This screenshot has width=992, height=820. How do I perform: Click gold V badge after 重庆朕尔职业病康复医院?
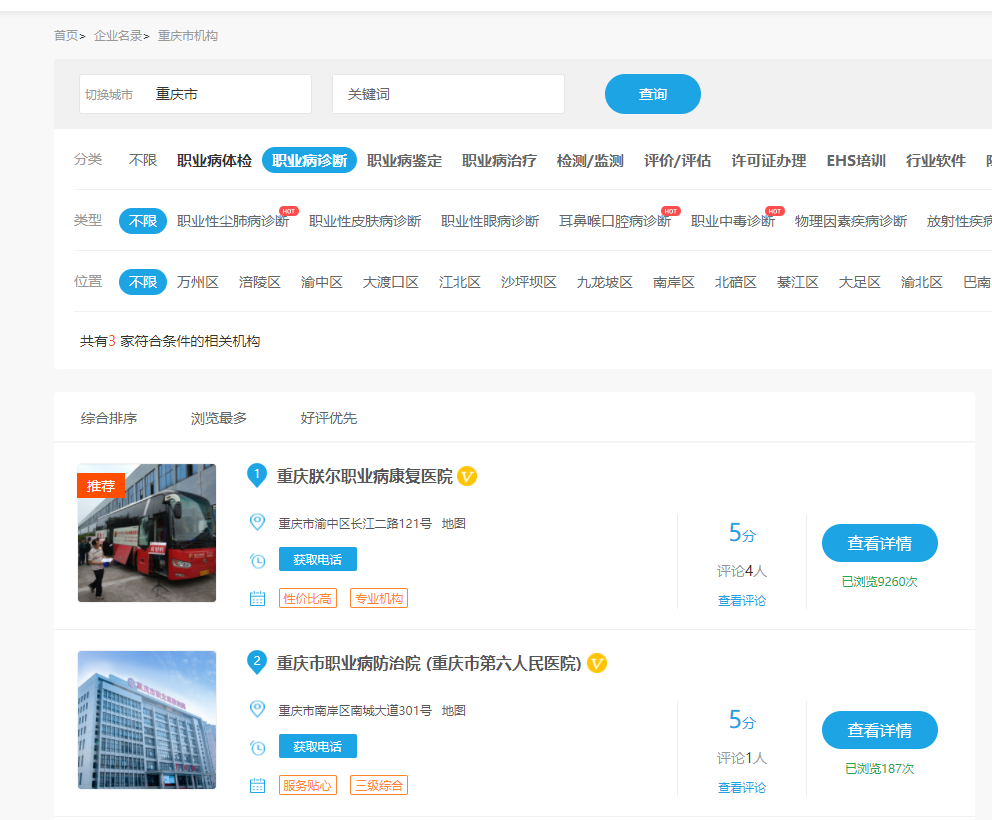[x=467, y=476]
